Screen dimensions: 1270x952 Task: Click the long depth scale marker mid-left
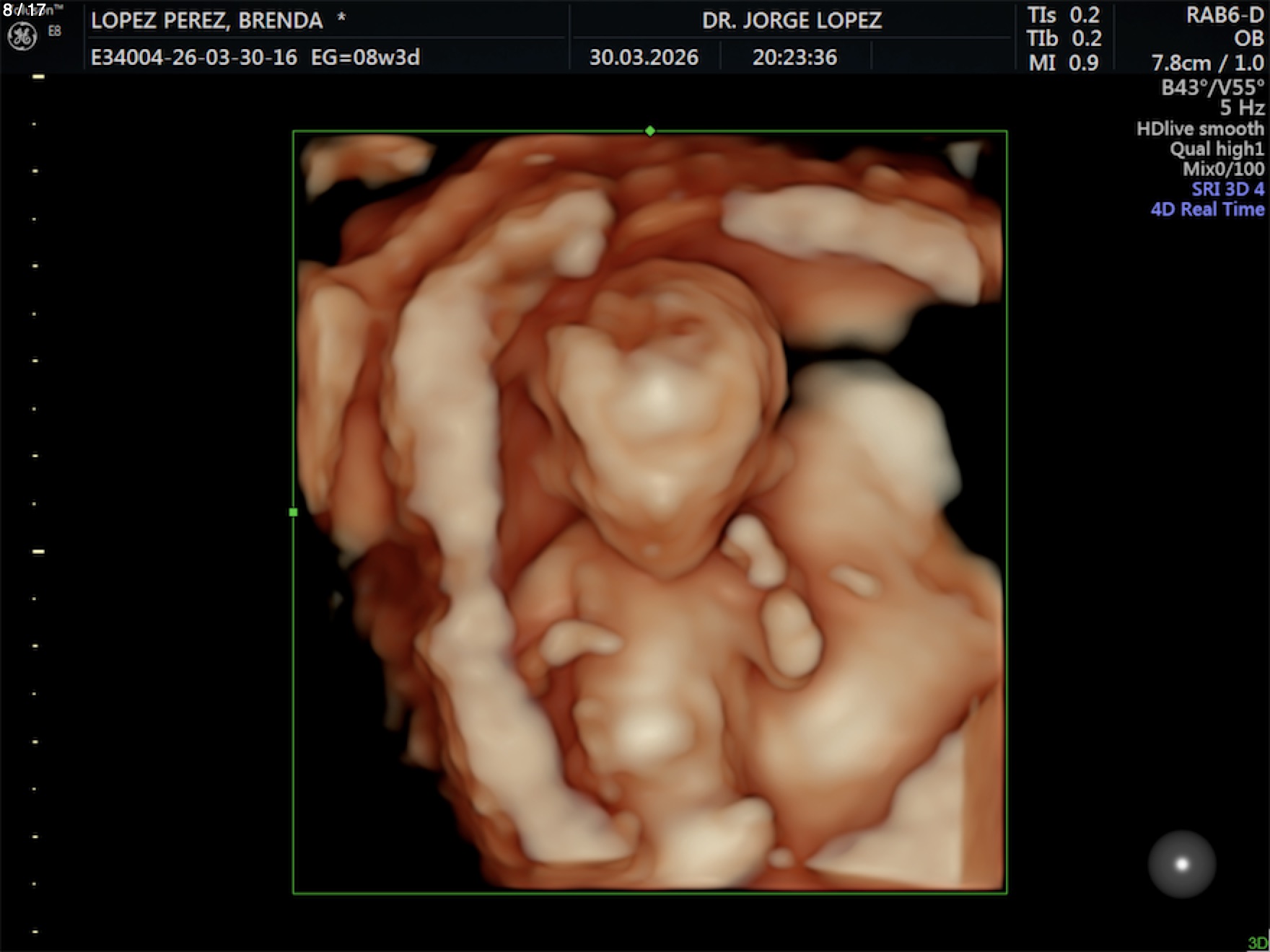[38, 552]
